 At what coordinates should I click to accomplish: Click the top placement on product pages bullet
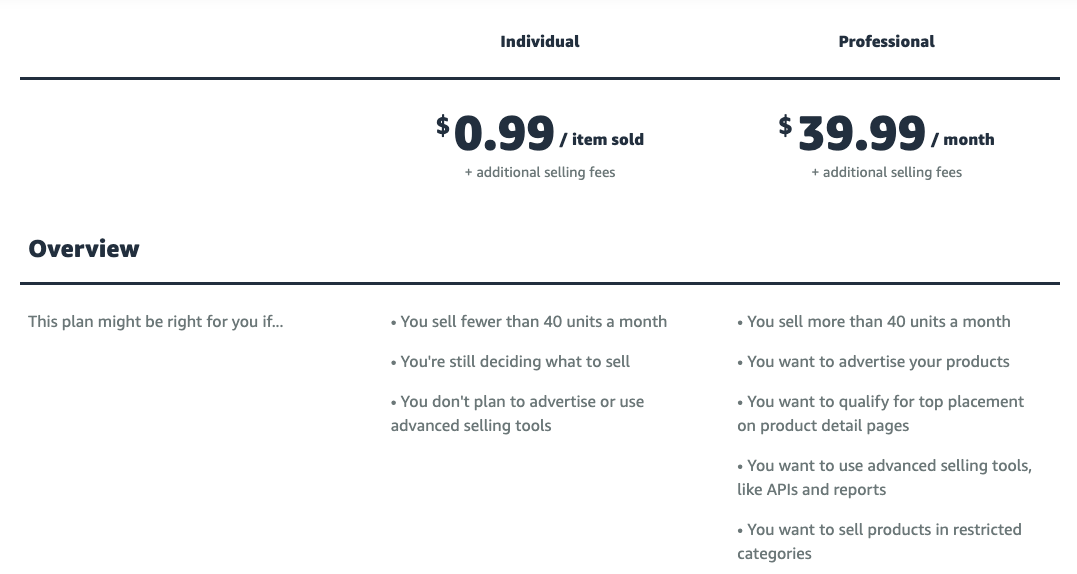coord(881,413)
